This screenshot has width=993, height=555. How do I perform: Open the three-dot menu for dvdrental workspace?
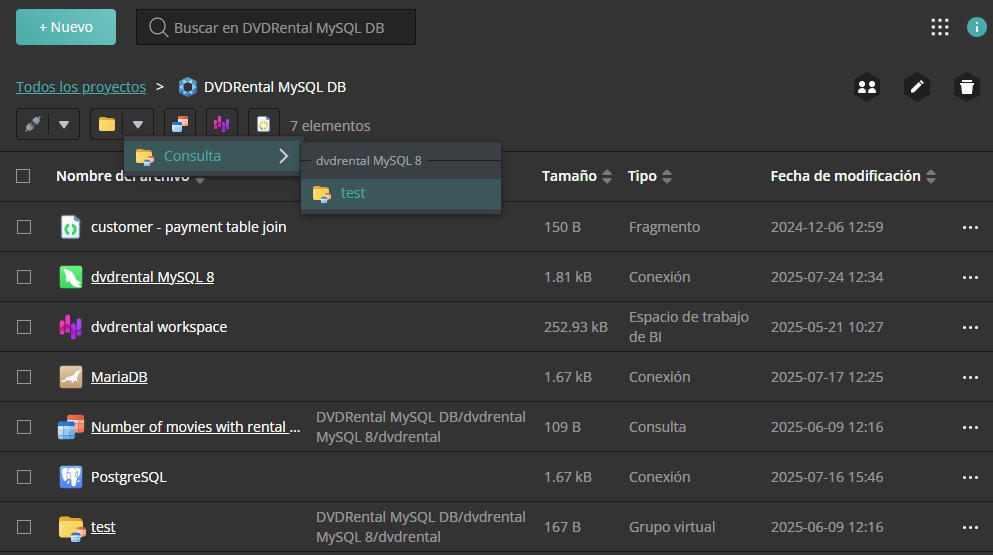(969, 327)
